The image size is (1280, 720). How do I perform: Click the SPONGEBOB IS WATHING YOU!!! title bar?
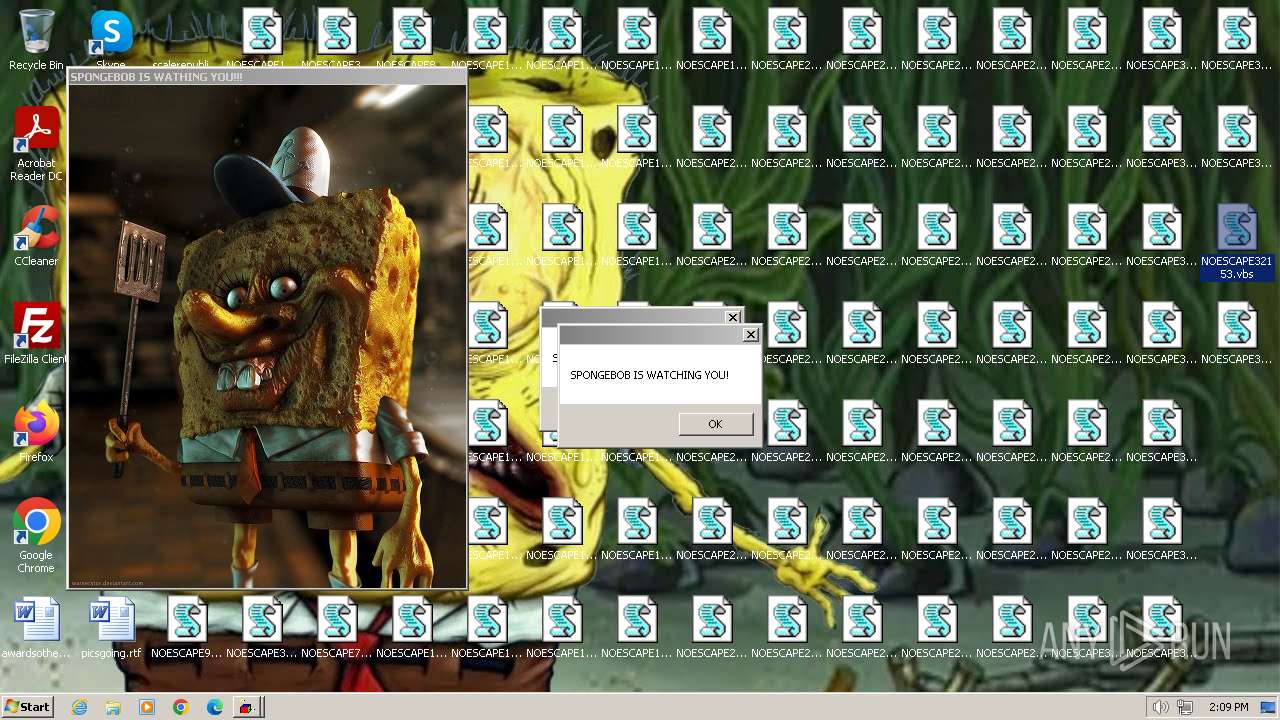(267, 76)
